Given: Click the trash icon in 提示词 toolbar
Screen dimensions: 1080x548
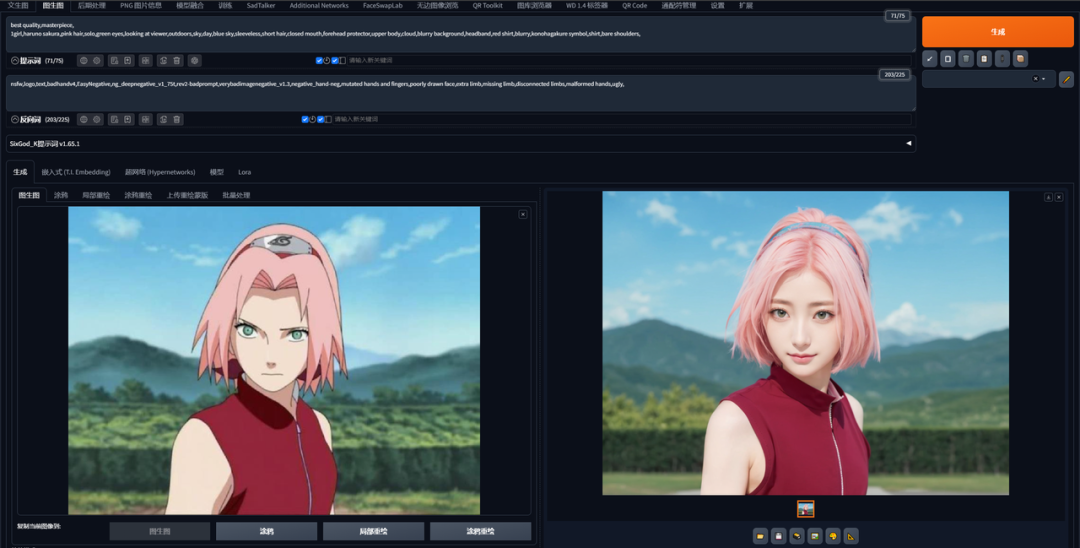Looking at the screenshot, I should pos(177,61).
